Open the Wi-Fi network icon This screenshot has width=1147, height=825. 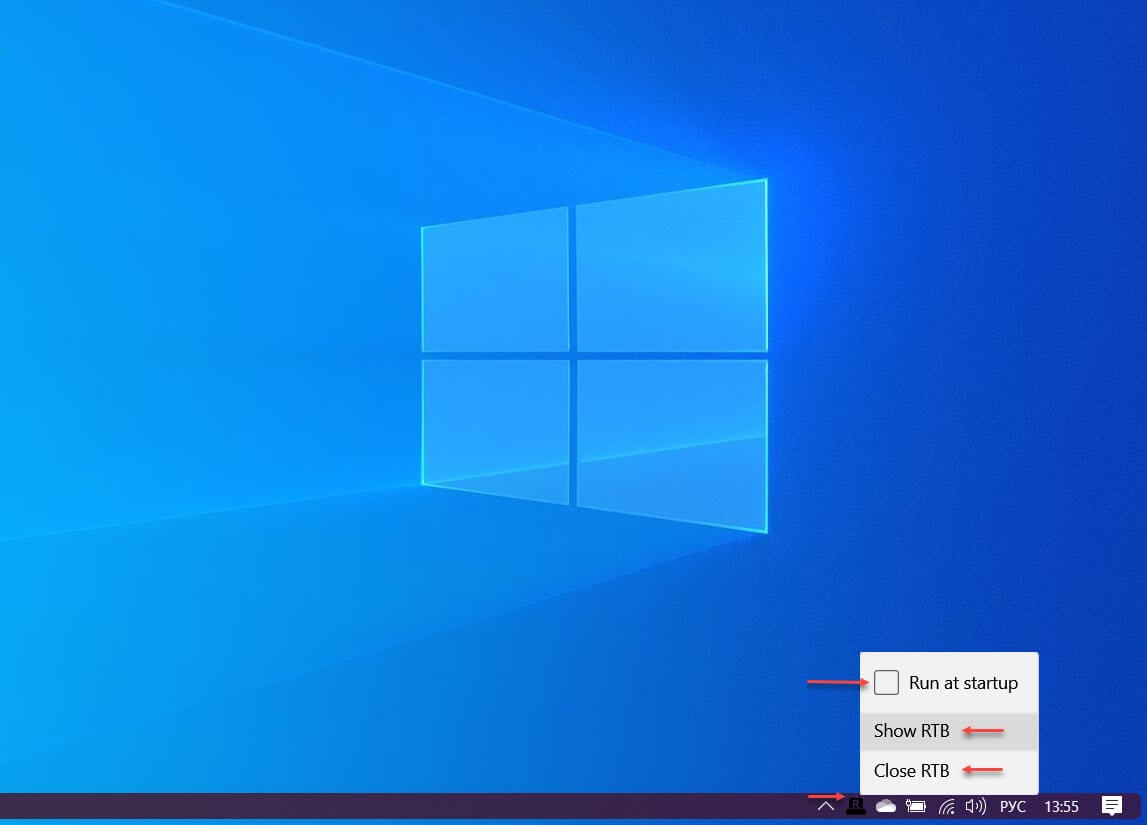947,807
